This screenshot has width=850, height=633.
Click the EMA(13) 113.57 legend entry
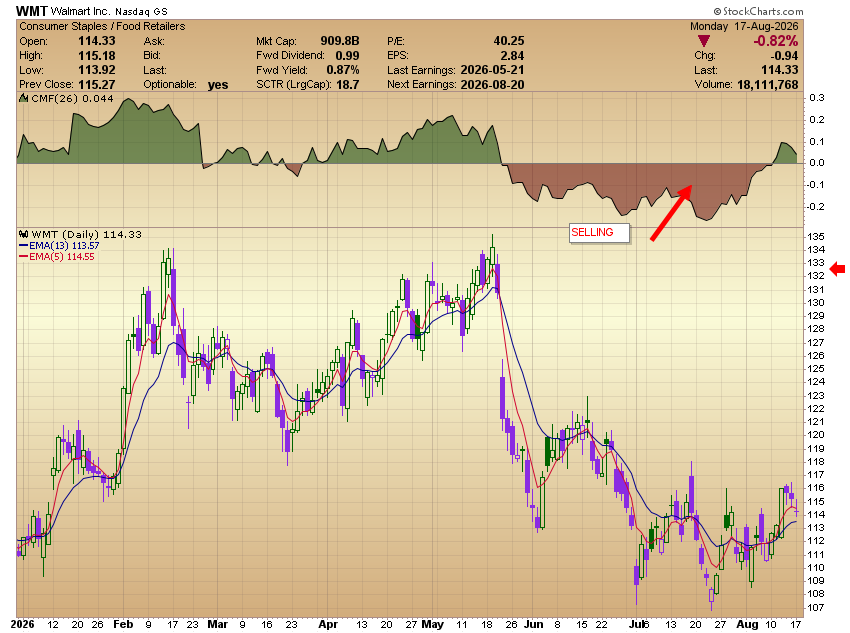pos(64,246)
